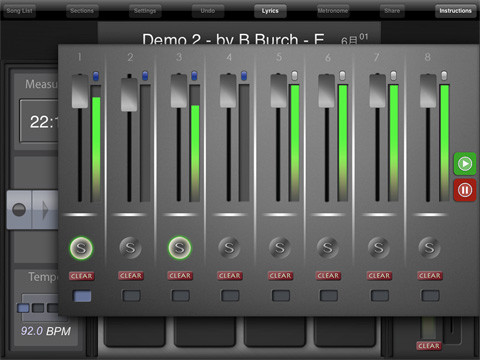Screen dimensions: 480x360
Task: Select the track pad under channel 4
Action: click(230, 296)
